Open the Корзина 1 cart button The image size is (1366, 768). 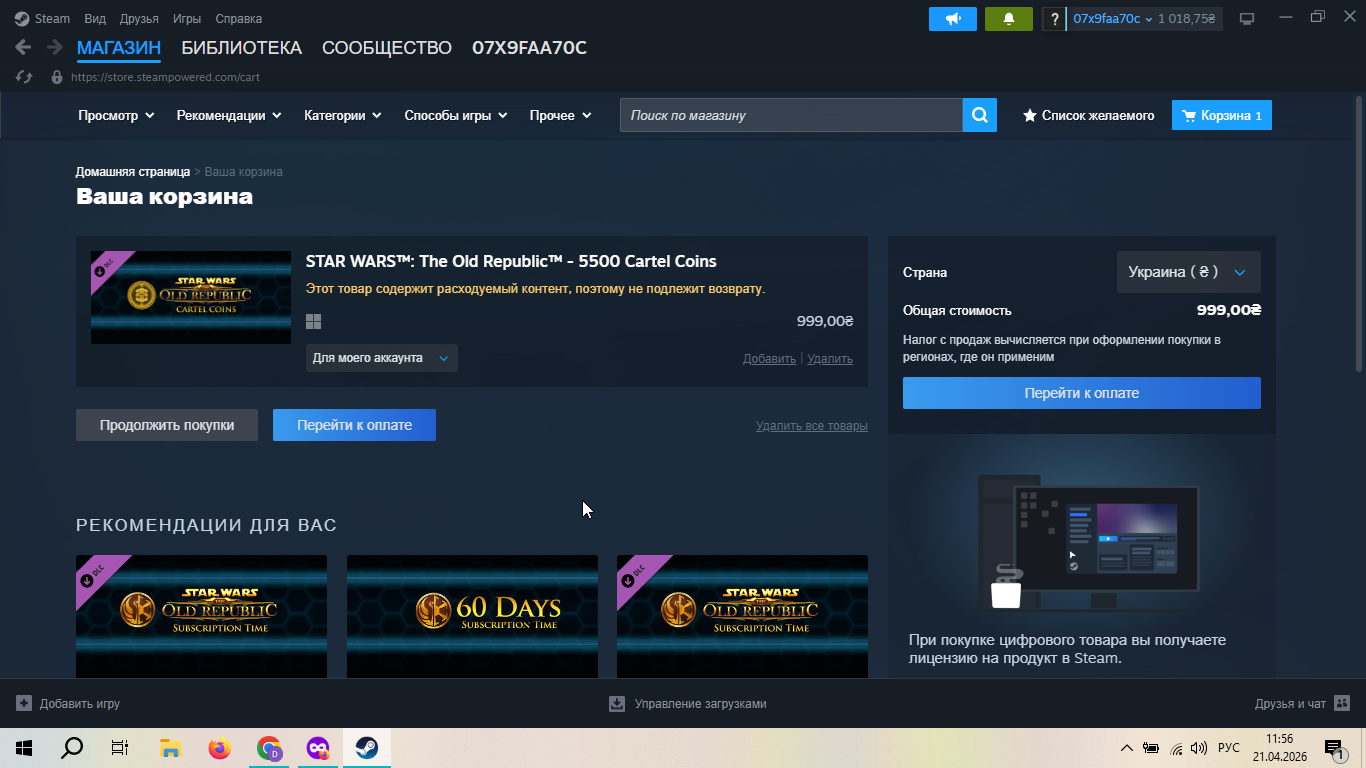click(x=1222, y=115)
